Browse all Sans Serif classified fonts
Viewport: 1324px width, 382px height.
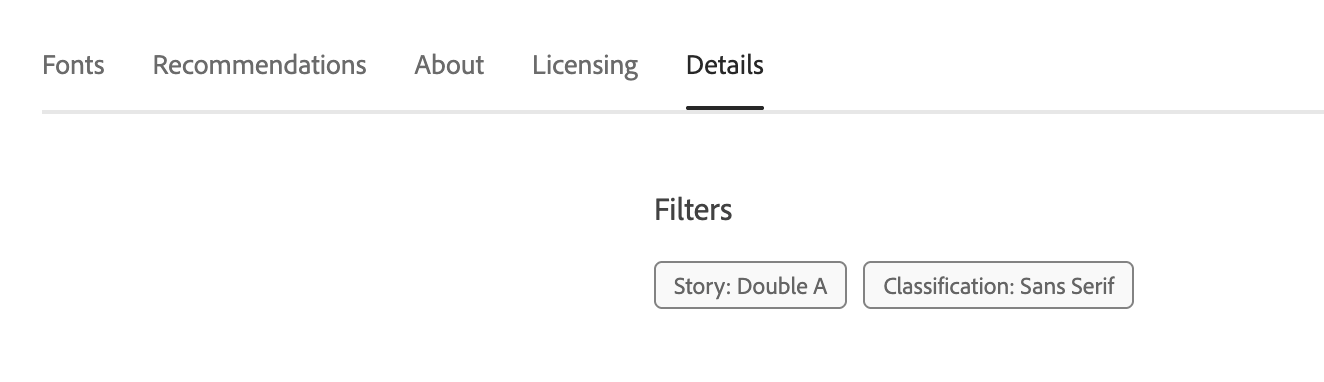(998, 286)
